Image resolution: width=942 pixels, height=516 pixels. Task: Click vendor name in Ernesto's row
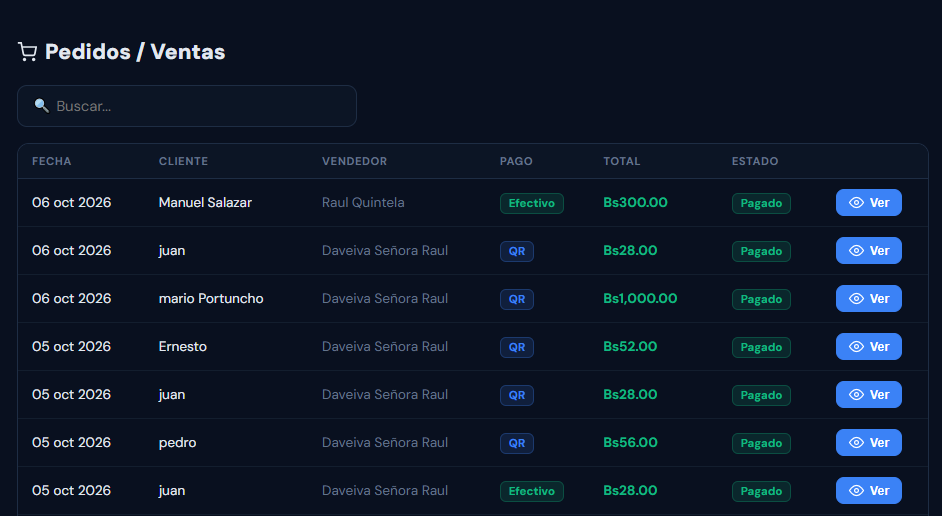pos(384,347)
